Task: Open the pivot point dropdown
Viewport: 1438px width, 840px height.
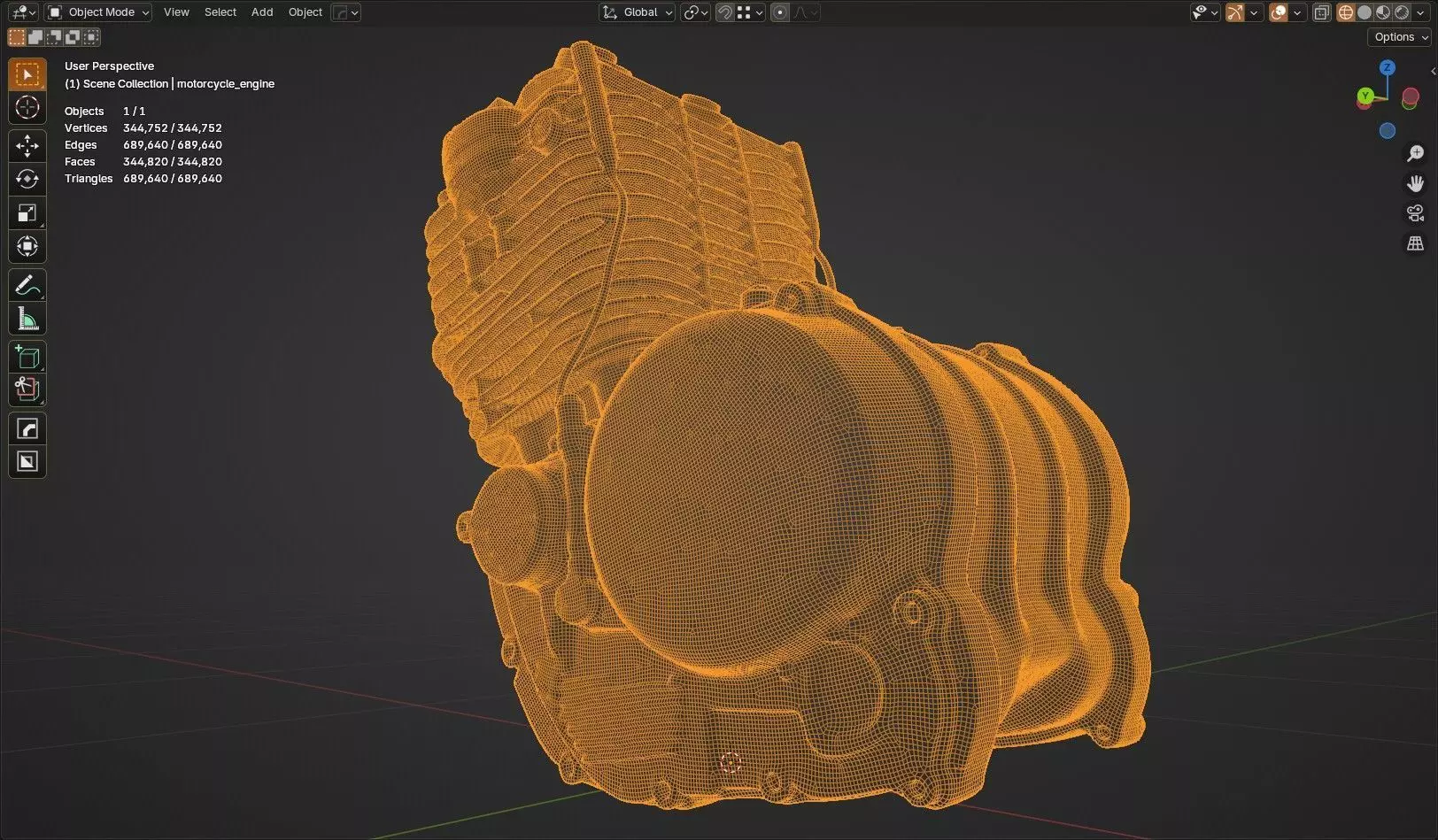Action: pyautogui.click(x=695, y=12)
